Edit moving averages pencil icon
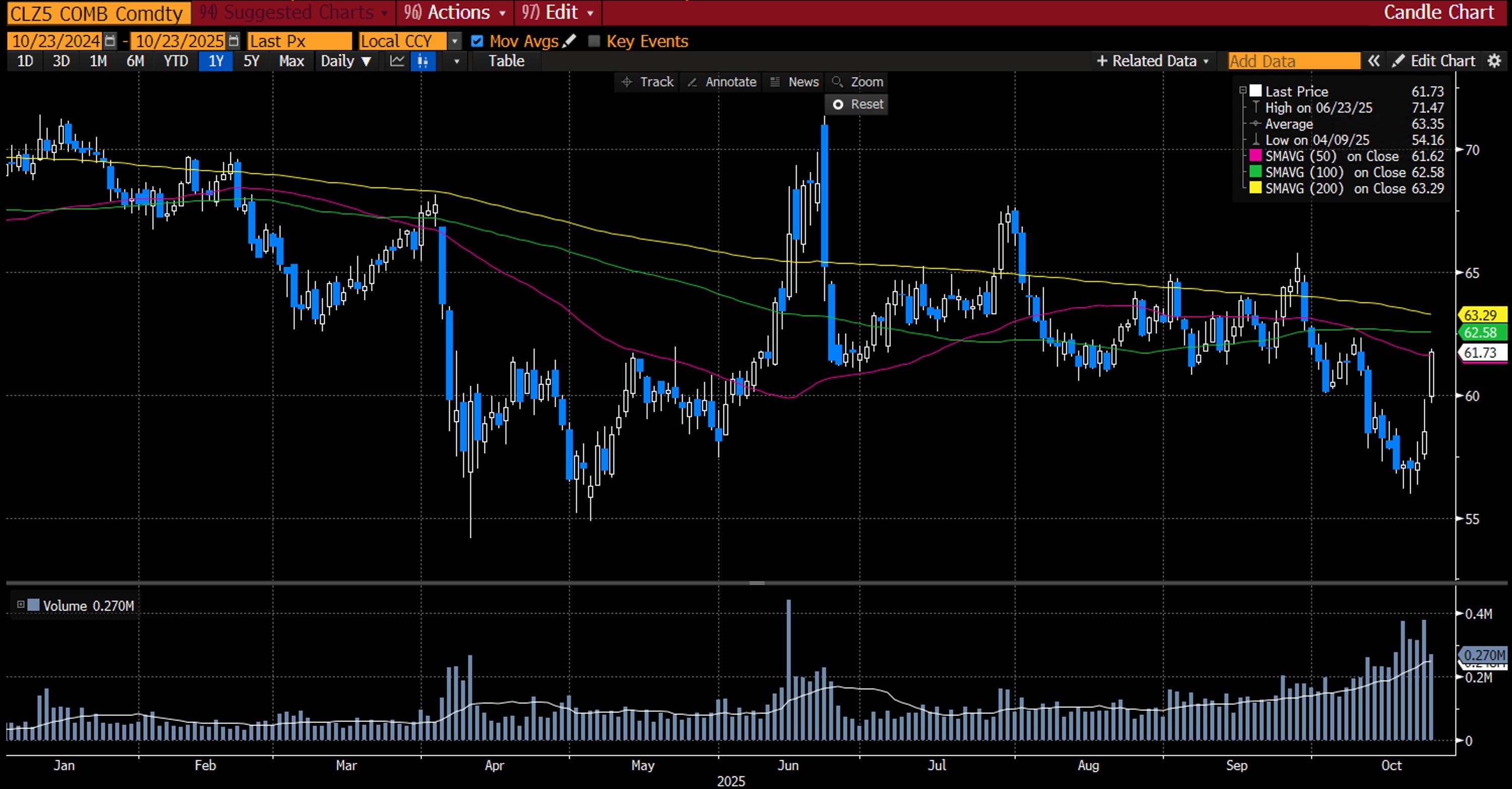 tap(569, 41)
